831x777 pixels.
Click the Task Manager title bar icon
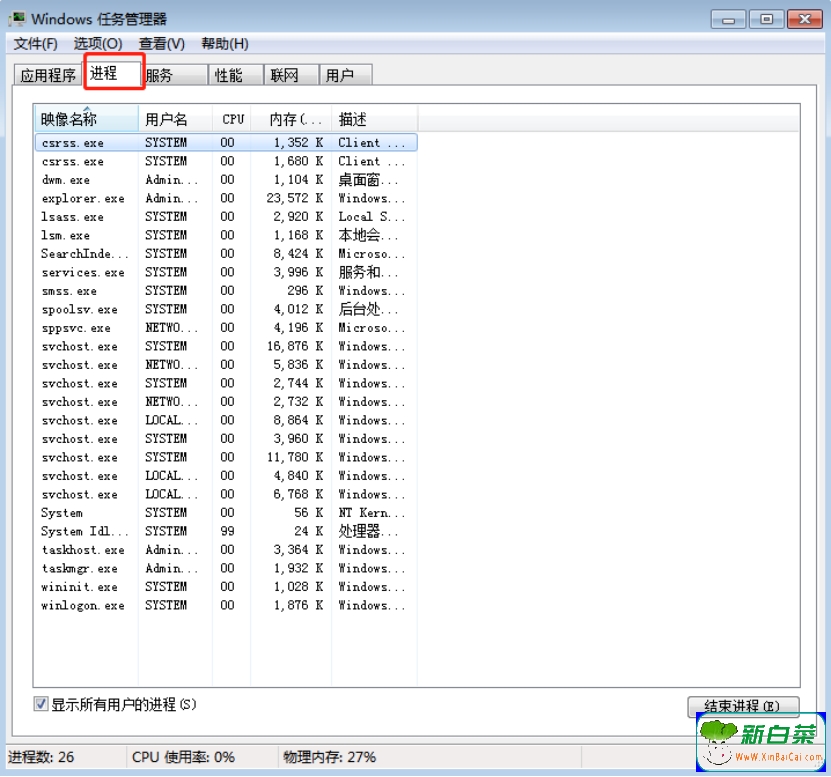coord(16,19)
